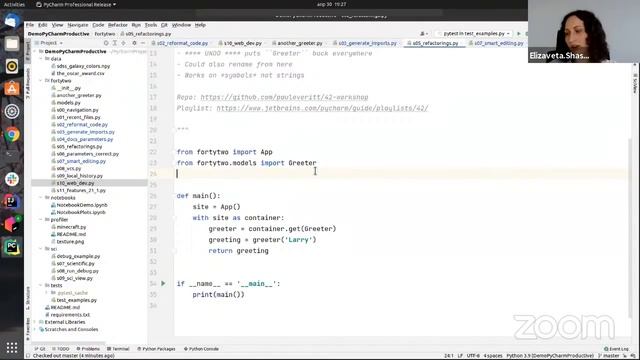Open PyCharm icon in the Ubuntu dock
The image size is (640, 360).
[x=12, y=247]
